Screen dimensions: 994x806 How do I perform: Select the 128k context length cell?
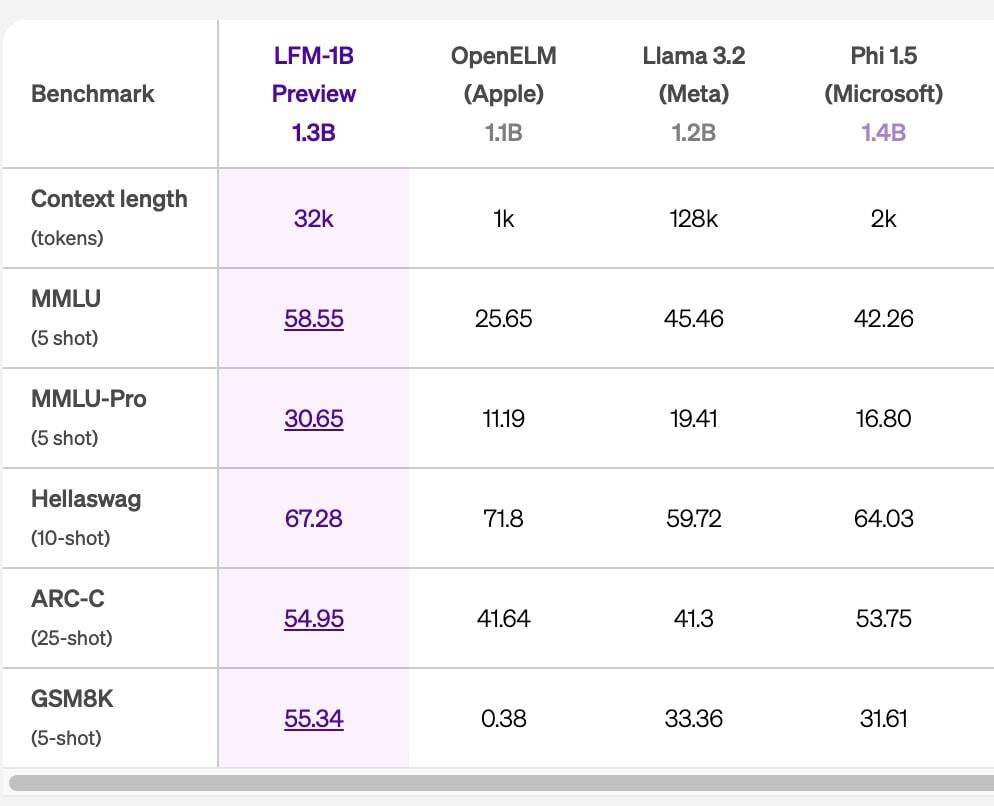pos(693,218)
